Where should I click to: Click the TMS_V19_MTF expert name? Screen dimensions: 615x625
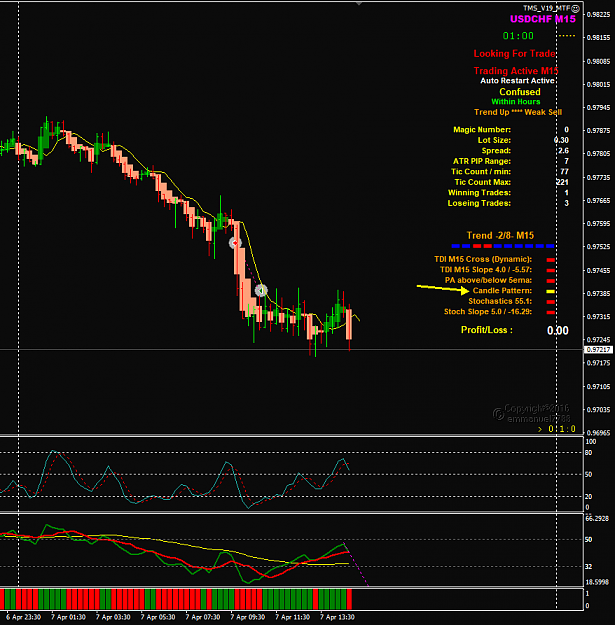coord(547,8)
